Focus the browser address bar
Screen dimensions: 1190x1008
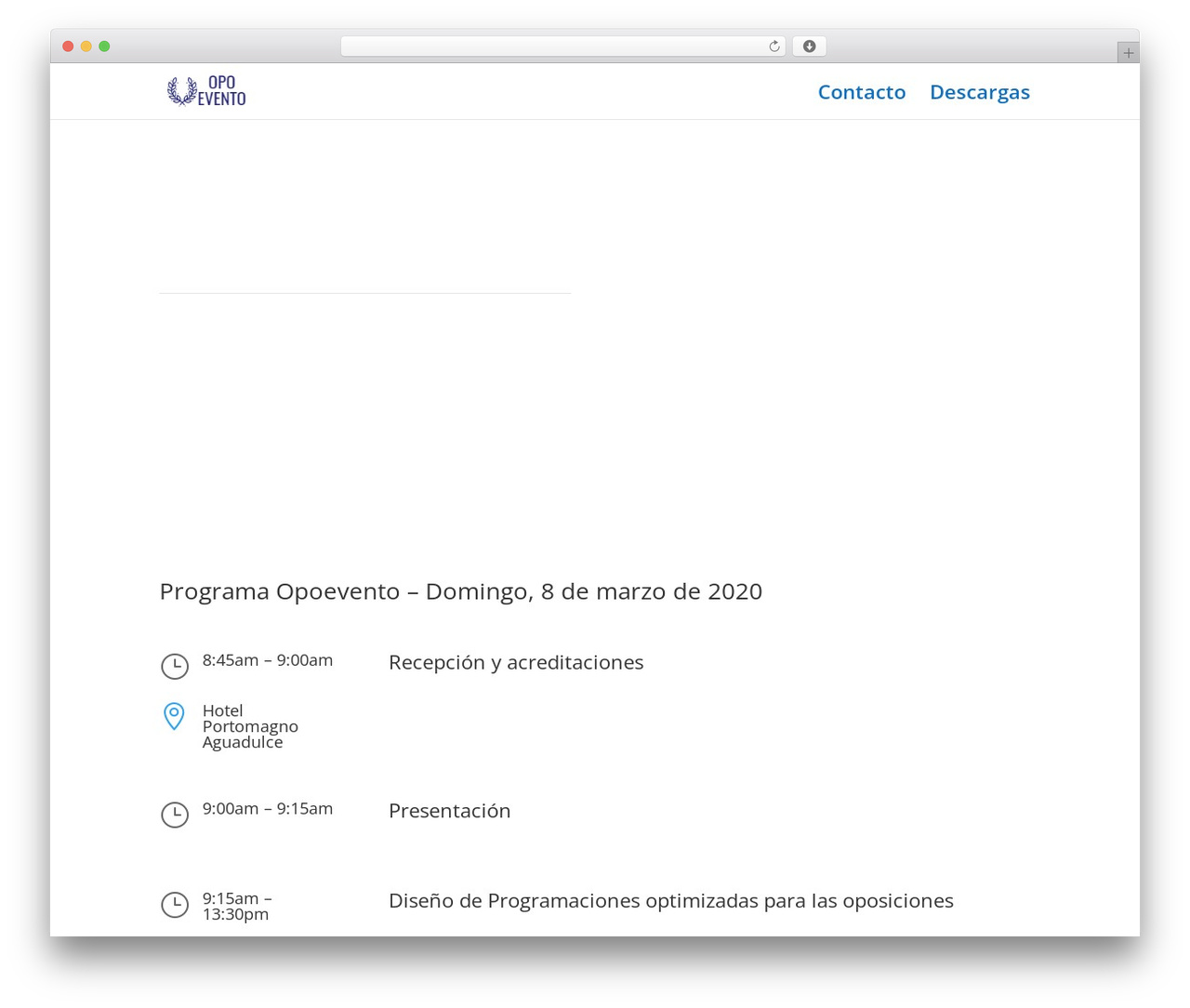pos(563,46)
